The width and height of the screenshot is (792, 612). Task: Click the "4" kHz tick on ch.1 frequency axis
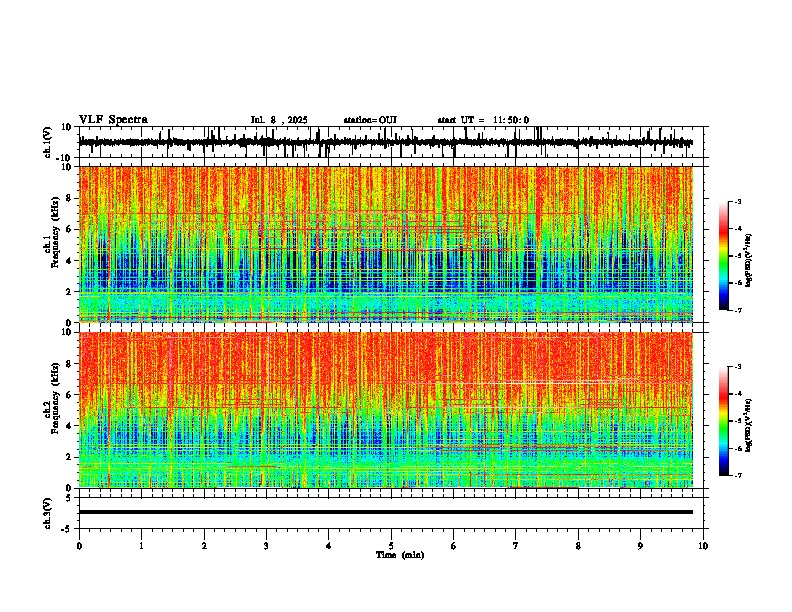[70, 261]
